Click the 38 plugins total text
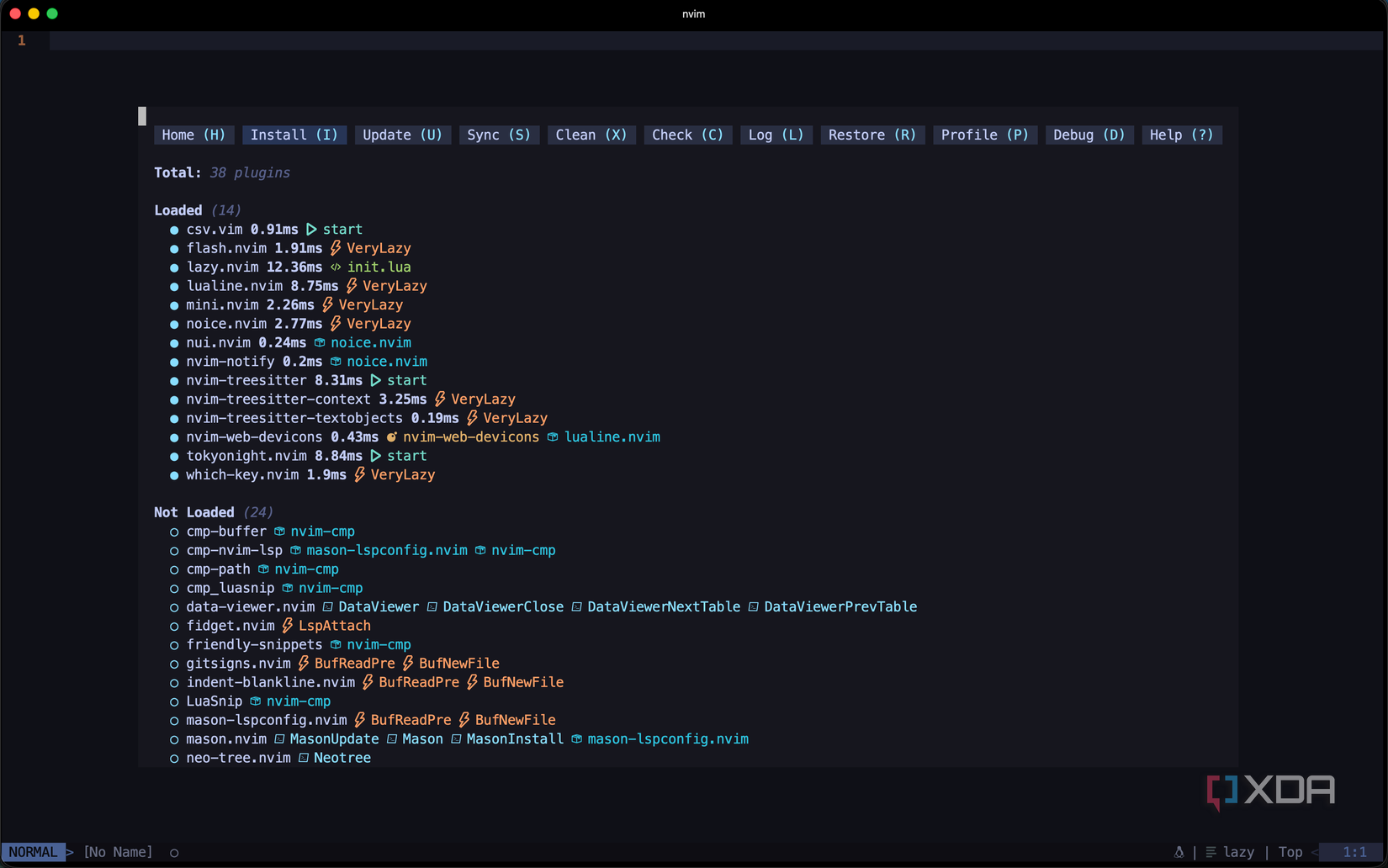The width and height of the screenshot is (1388, 868). (250, 172)
